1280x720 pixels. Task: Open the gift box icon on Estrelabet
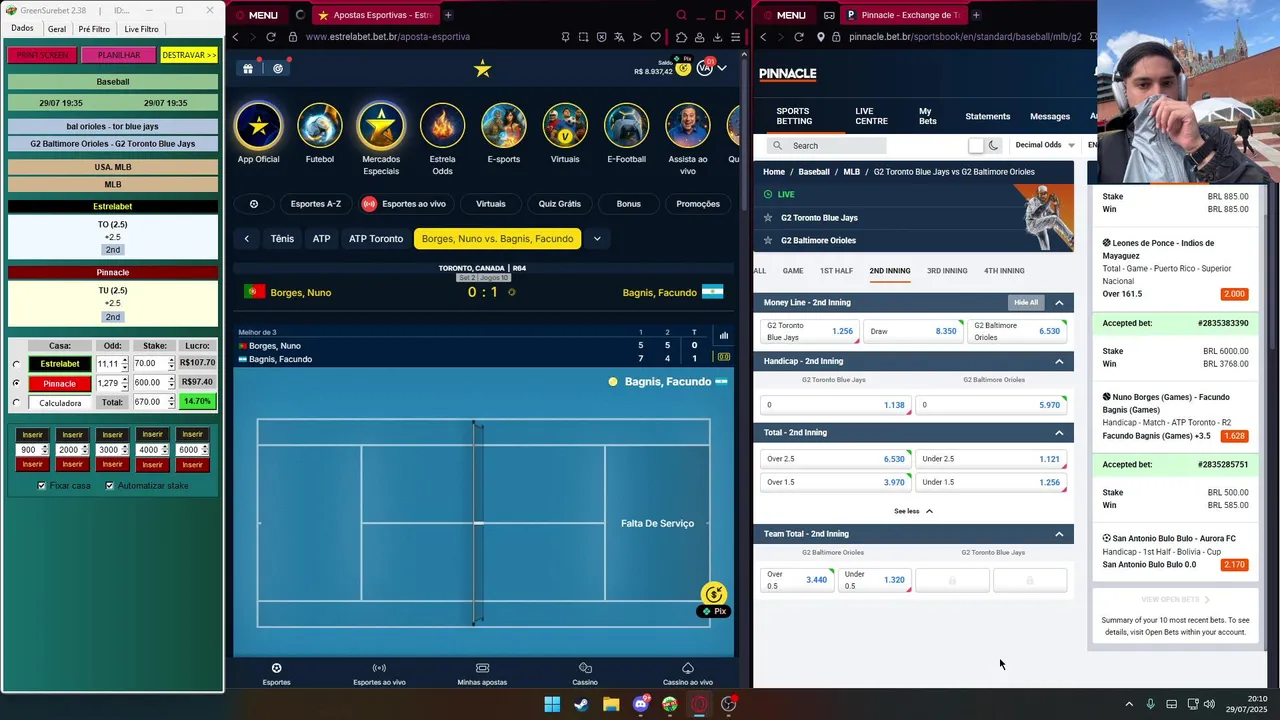pyautogui.click(x=247, y=68)
